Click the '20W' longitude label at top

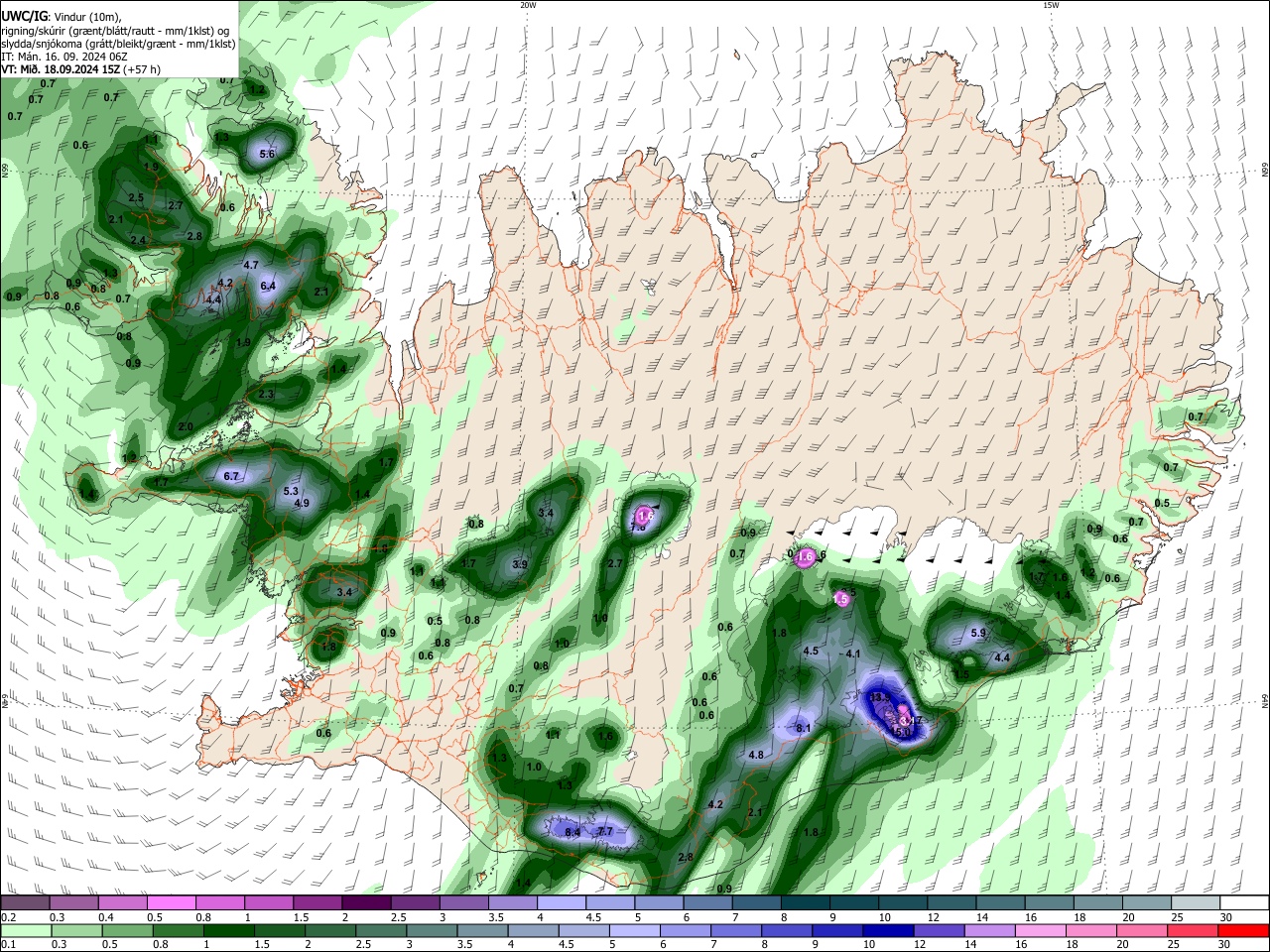click(528, 5)
